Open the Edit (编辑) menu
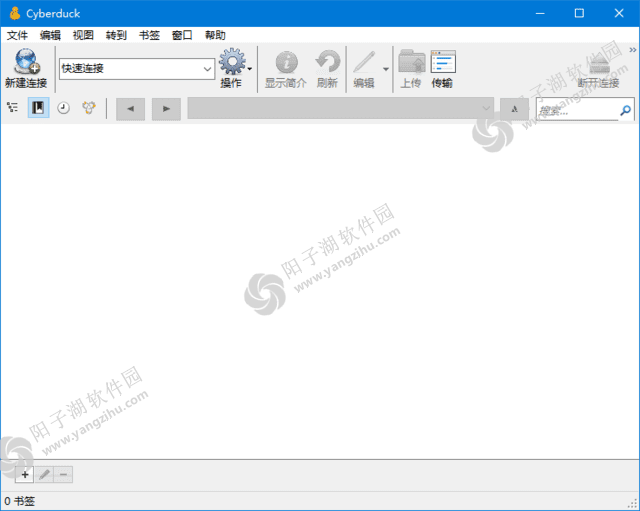640x511 pixels. coord(50,36)
